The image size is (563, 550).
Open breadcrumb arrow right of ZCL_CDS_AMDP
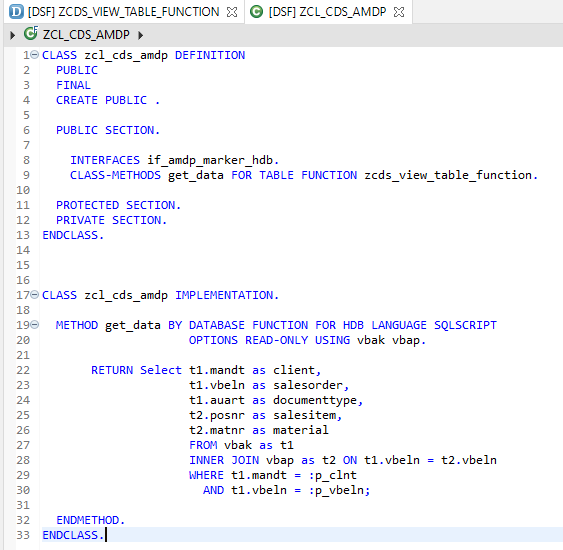tap(140, 35)
